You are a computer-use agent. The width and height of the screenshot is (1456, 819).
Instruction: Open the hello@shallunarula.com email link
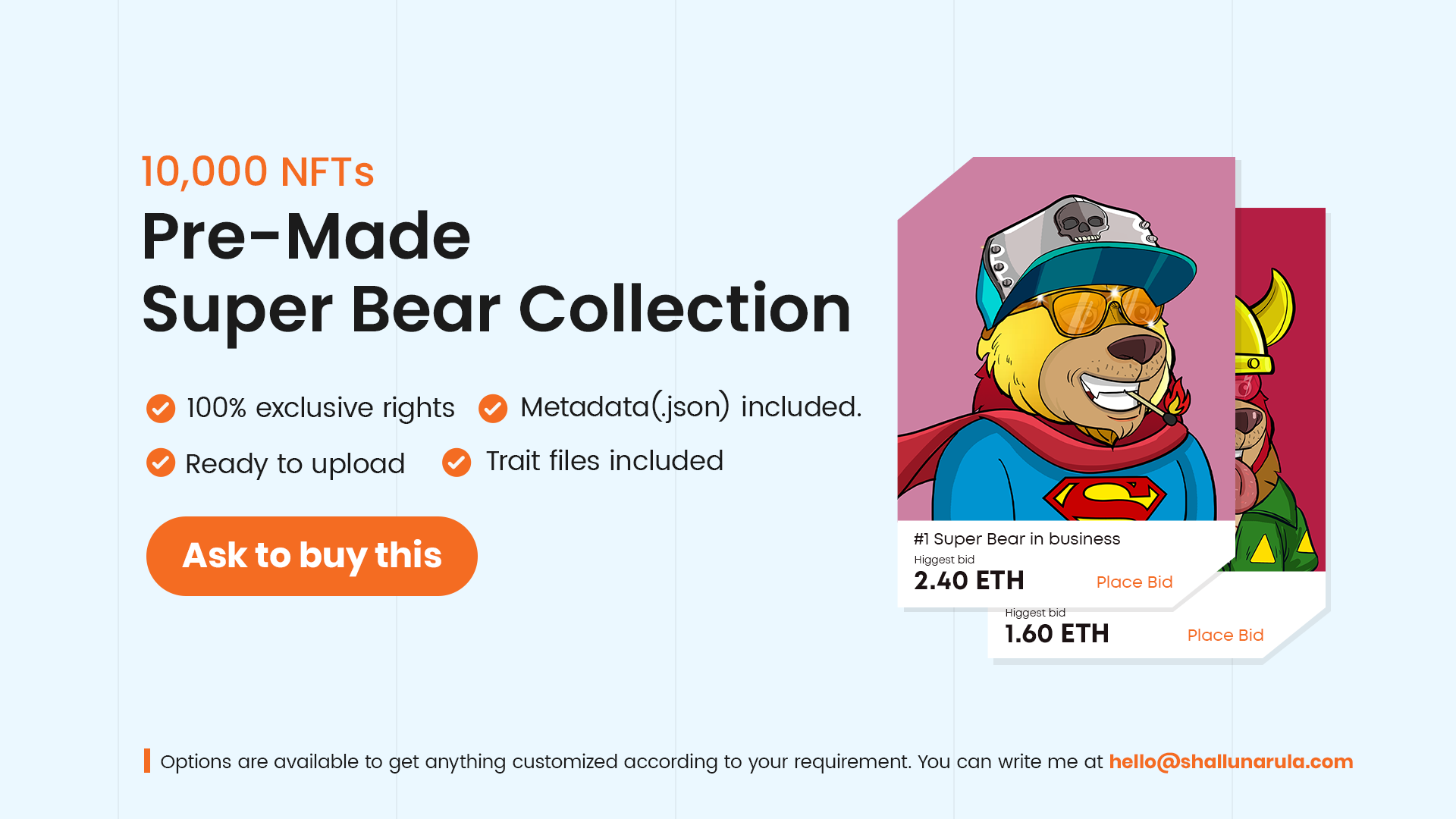tap(1231, 761)
